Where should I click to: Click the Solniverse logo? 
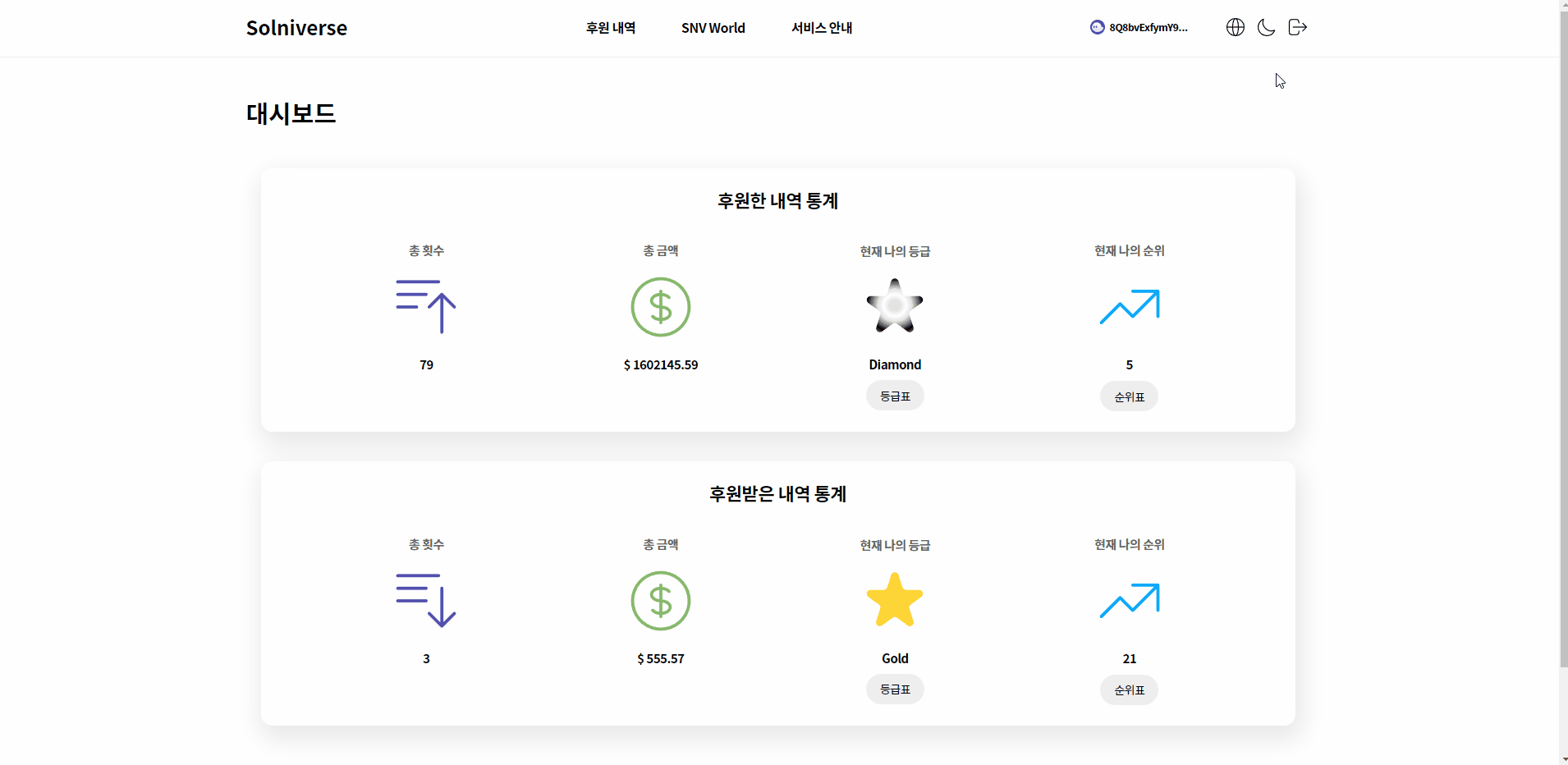click(x=296, y=28)
